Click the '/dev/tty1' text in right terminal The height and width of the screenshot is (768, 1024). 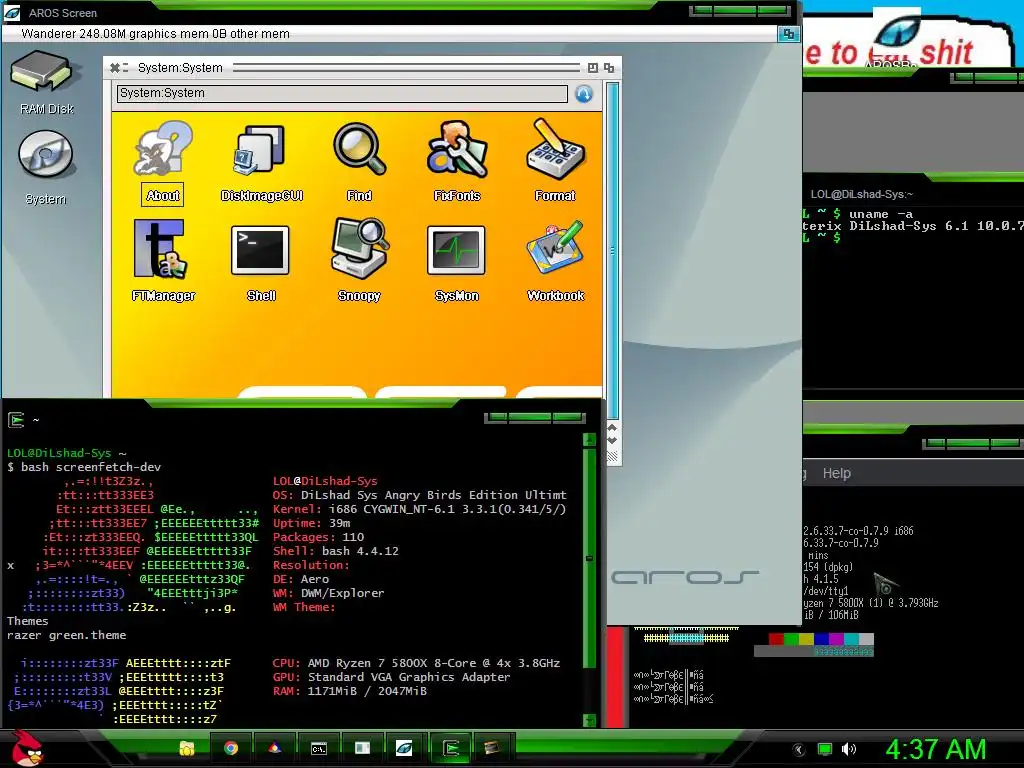click(x=825, y=591)
